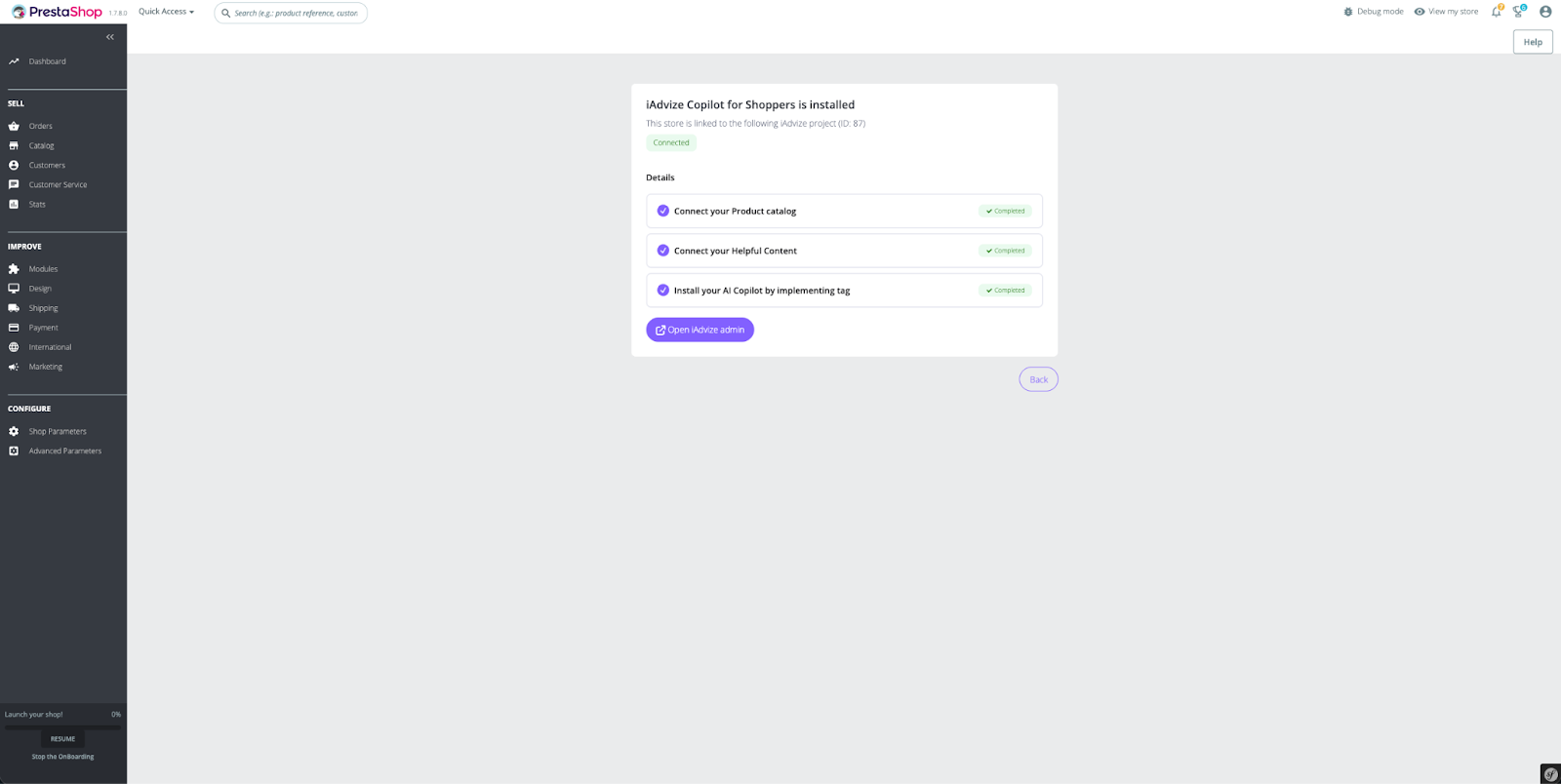Click the Open iAdvize admin button

(x=700, y=330)
